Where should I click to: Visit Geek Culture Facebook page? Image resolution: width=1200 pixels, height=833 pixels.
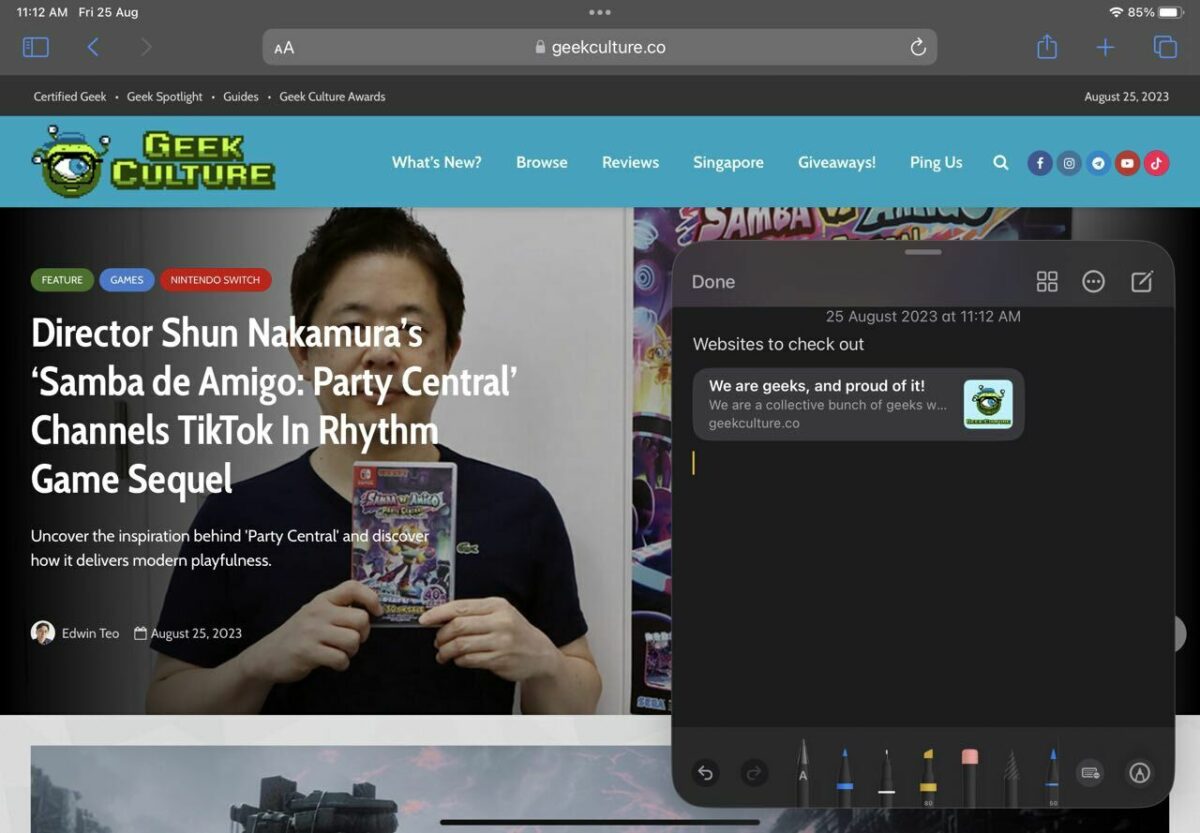(1040, 163)
